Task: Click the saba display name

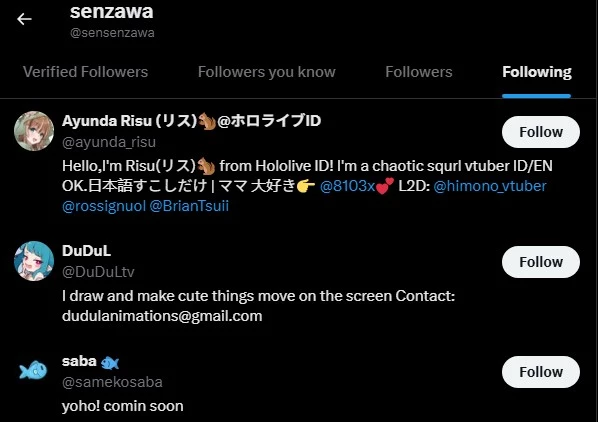Action: click(x=79, y=361)
